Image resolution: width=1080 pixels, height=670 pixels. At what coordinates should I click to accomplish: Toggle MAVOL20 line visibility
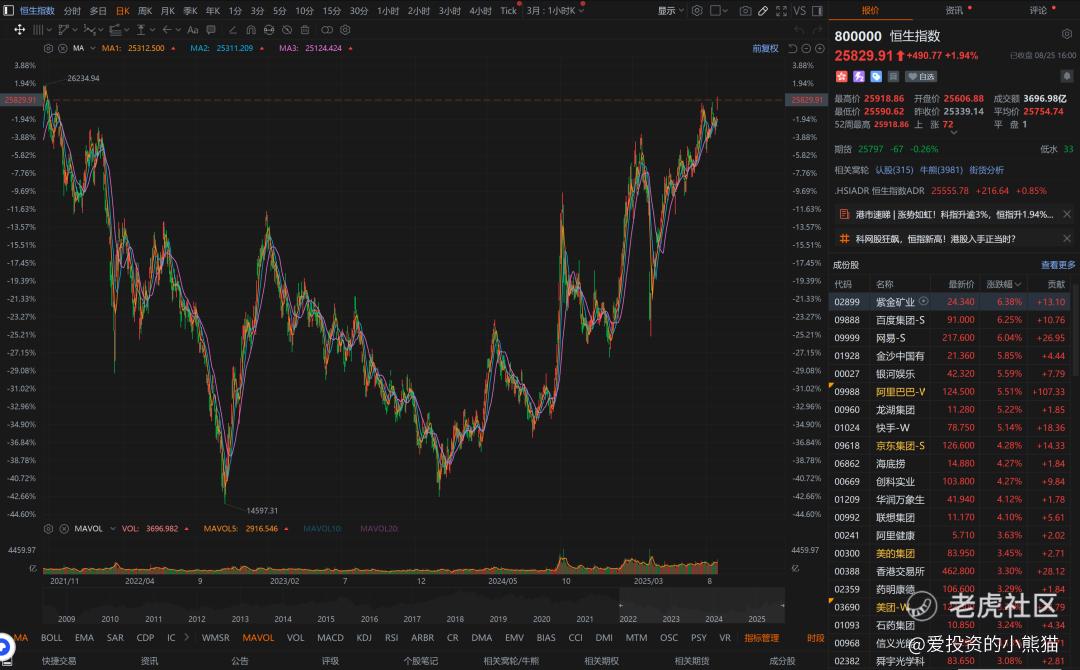click(379, 529)
